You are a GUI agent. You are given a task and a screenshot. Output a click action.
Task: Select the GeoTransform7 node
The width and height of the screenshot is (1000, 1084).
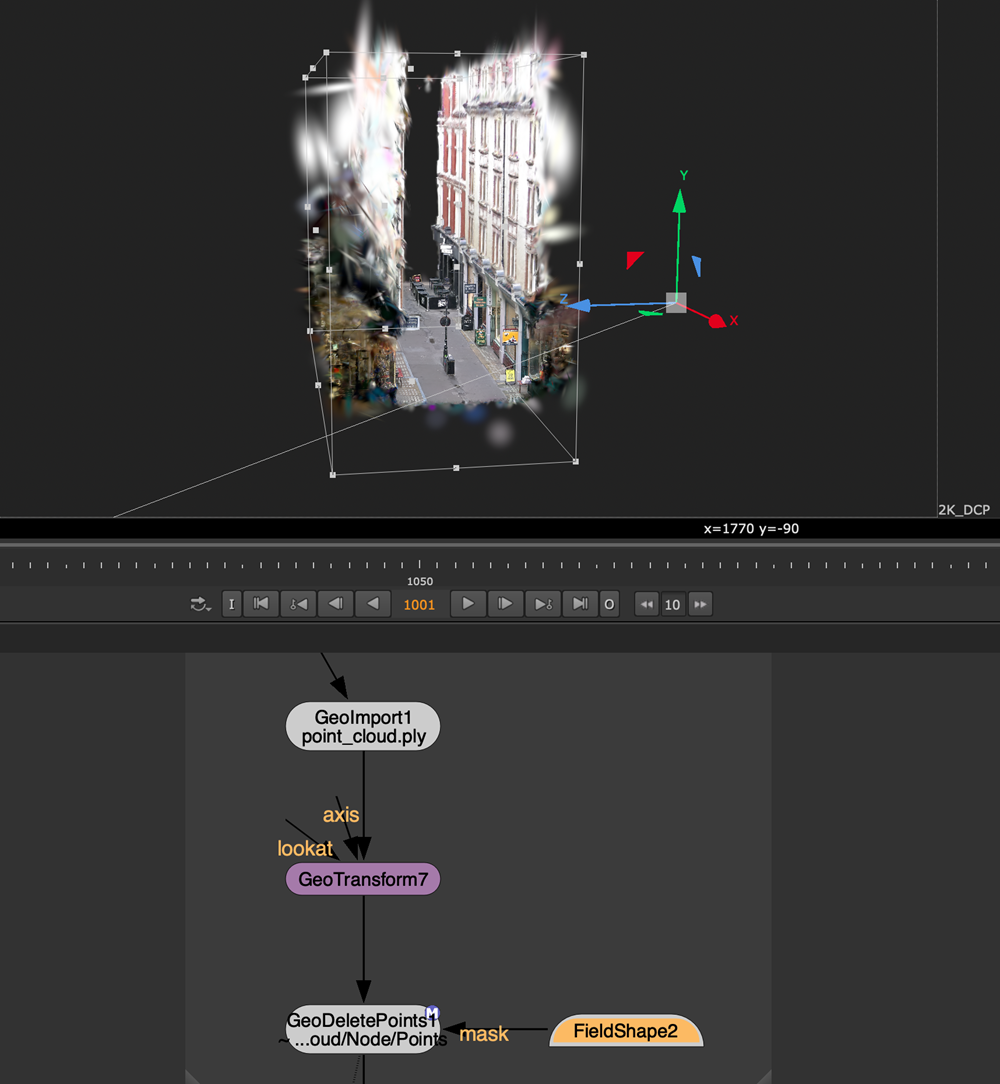point(363,879)
